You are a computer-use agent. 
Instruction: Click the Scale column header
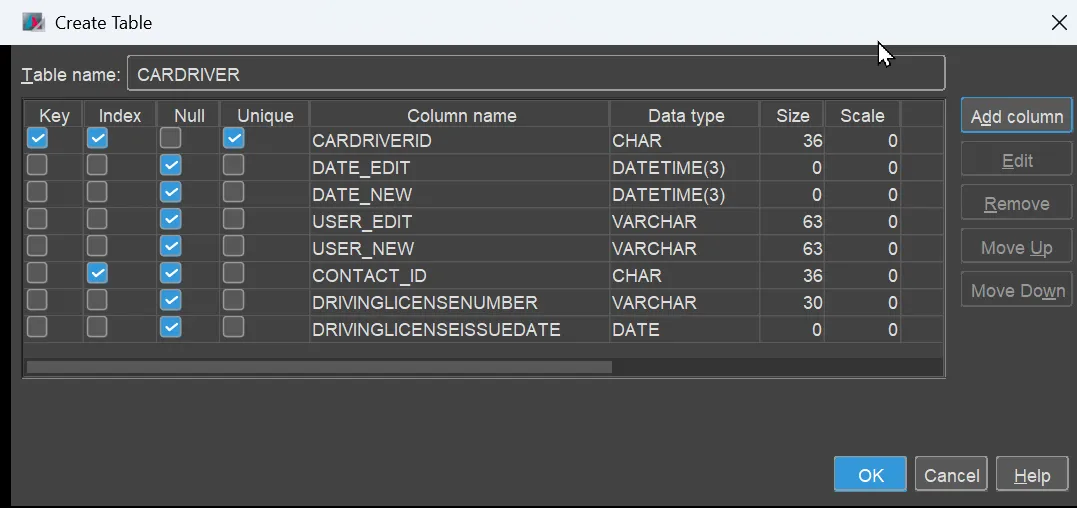point(862,115)
